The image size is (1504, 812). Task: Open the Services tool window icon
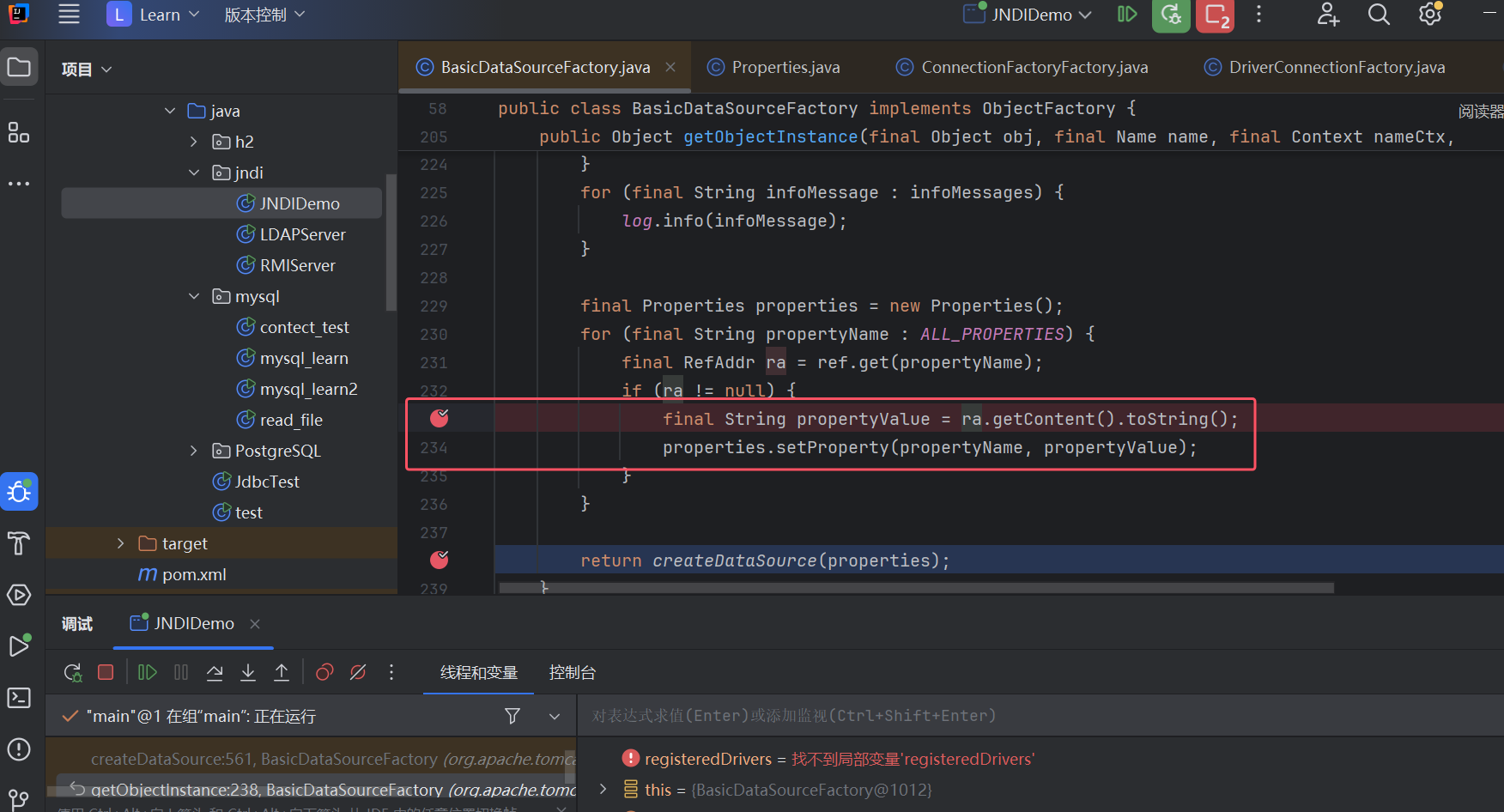19,595
